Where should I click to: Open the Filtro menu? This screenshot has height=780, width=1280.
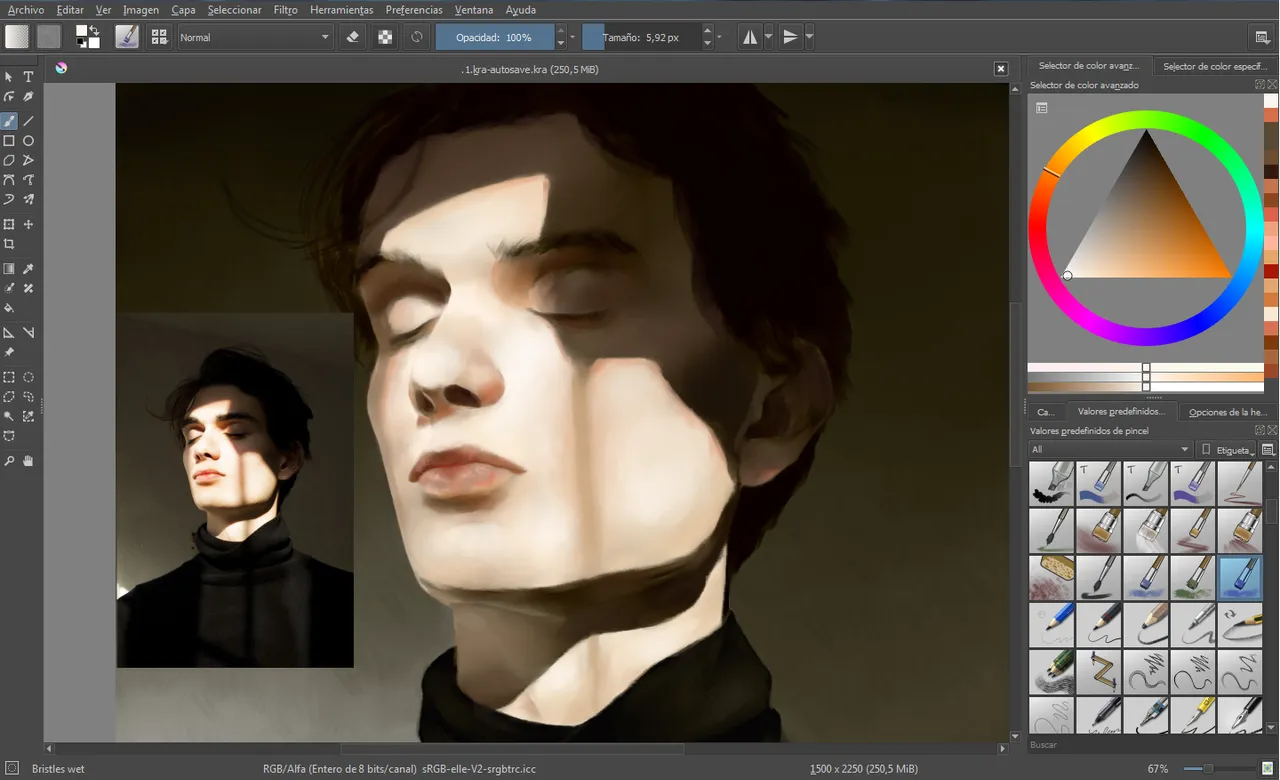pyautogui.click(x=285, y=9)
